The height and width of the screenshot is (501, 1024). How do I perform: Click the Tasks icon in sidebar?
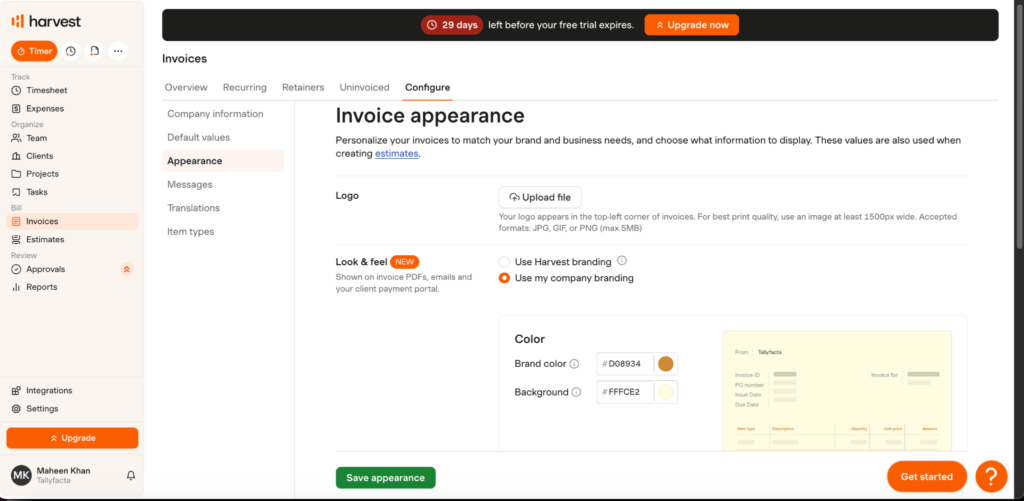(16, 192)
